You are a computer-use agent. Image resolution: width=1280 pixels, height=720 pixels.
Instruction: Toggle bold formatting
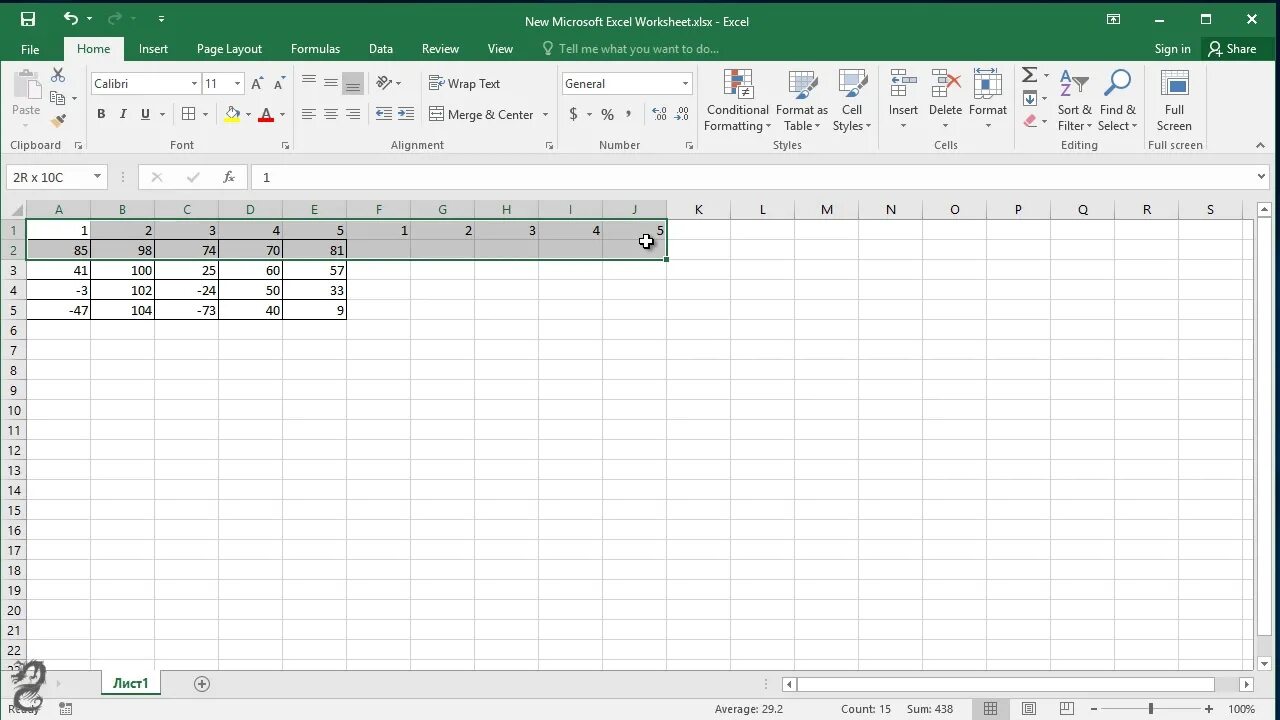pyautogui.click(x=100, y=114)
